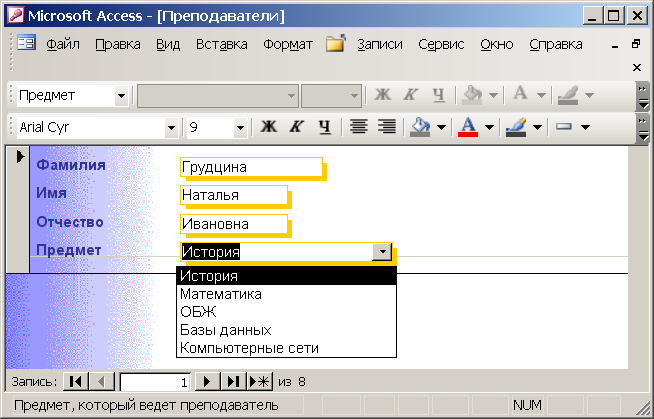Select ОБЖ in dropdown list

pyautogui.click(x=287, y=312)
